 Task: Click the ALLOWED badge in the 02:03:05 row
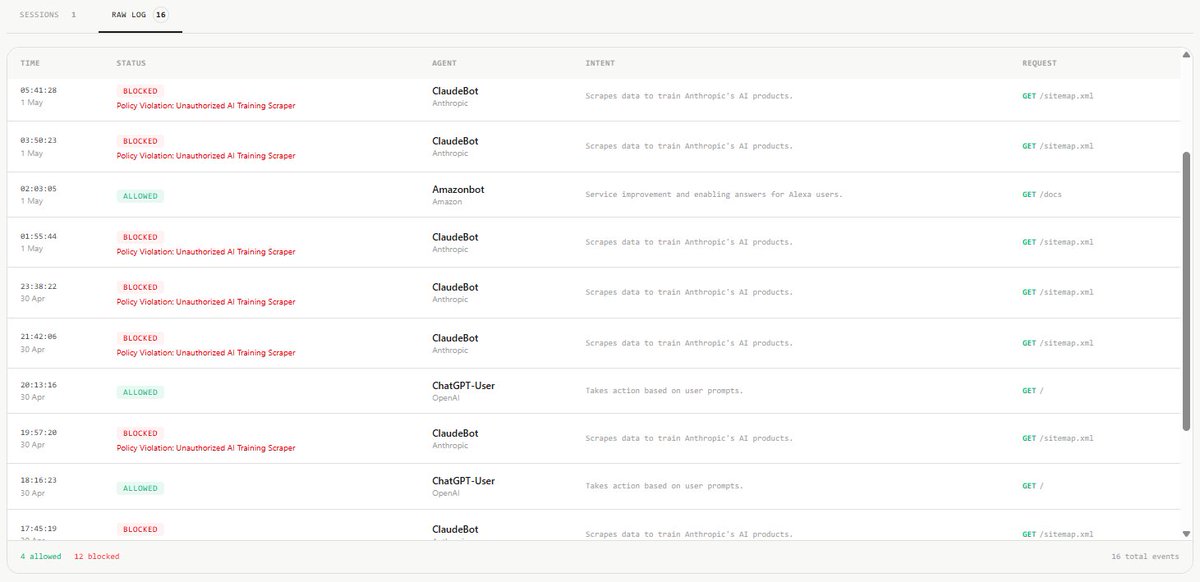pos(140,196)
